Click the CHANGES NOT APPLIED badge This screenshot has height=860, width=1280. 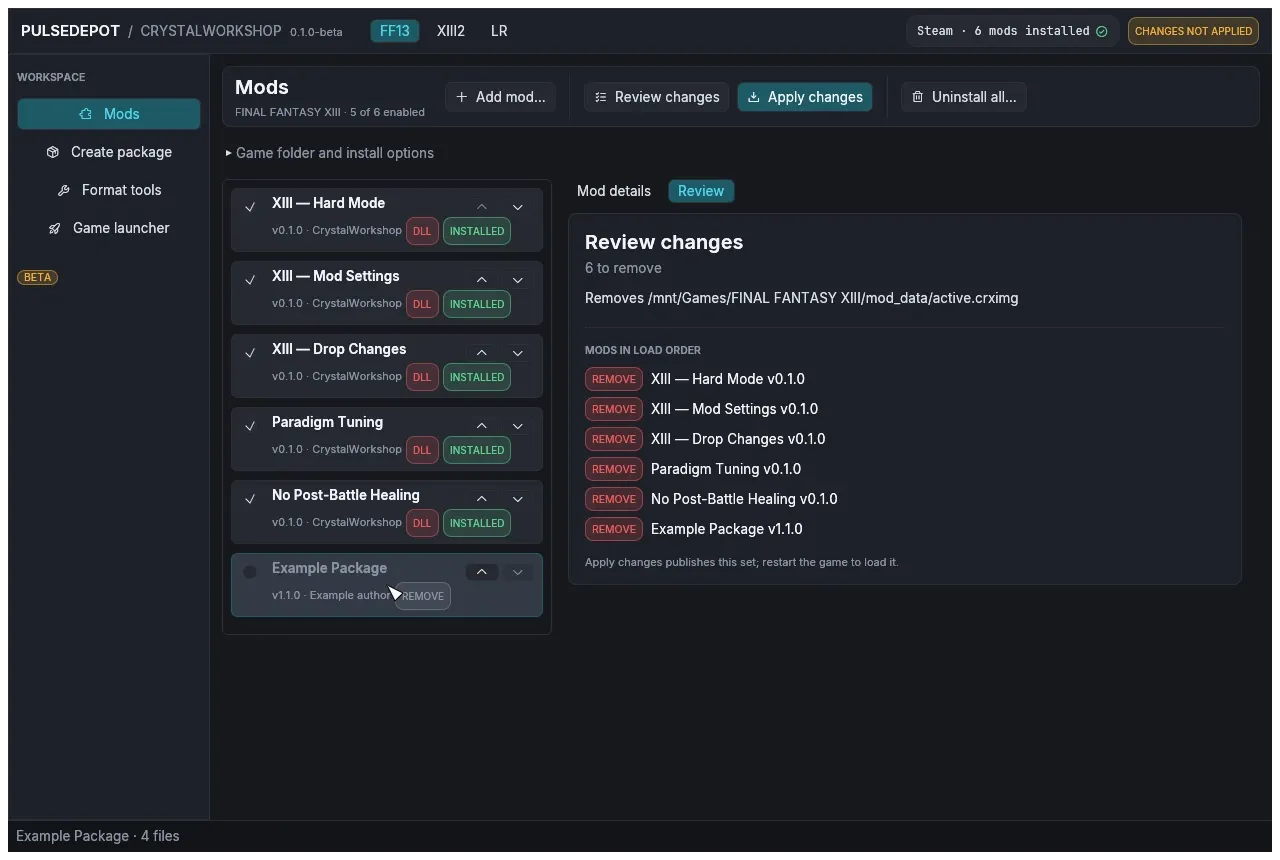point(1193,31)
